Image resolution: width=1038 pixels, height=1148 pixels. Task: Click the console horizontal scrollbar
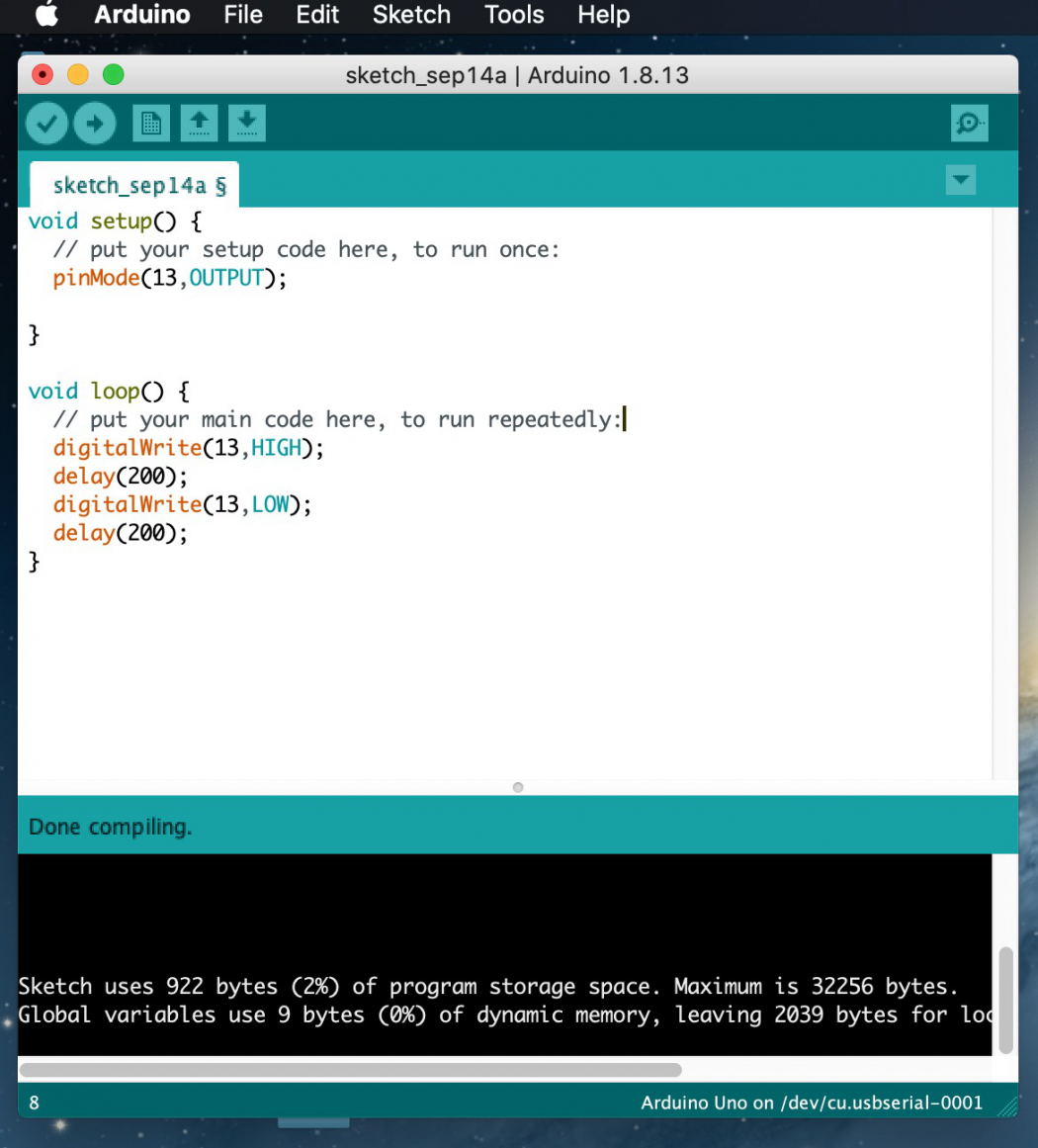351,1070
